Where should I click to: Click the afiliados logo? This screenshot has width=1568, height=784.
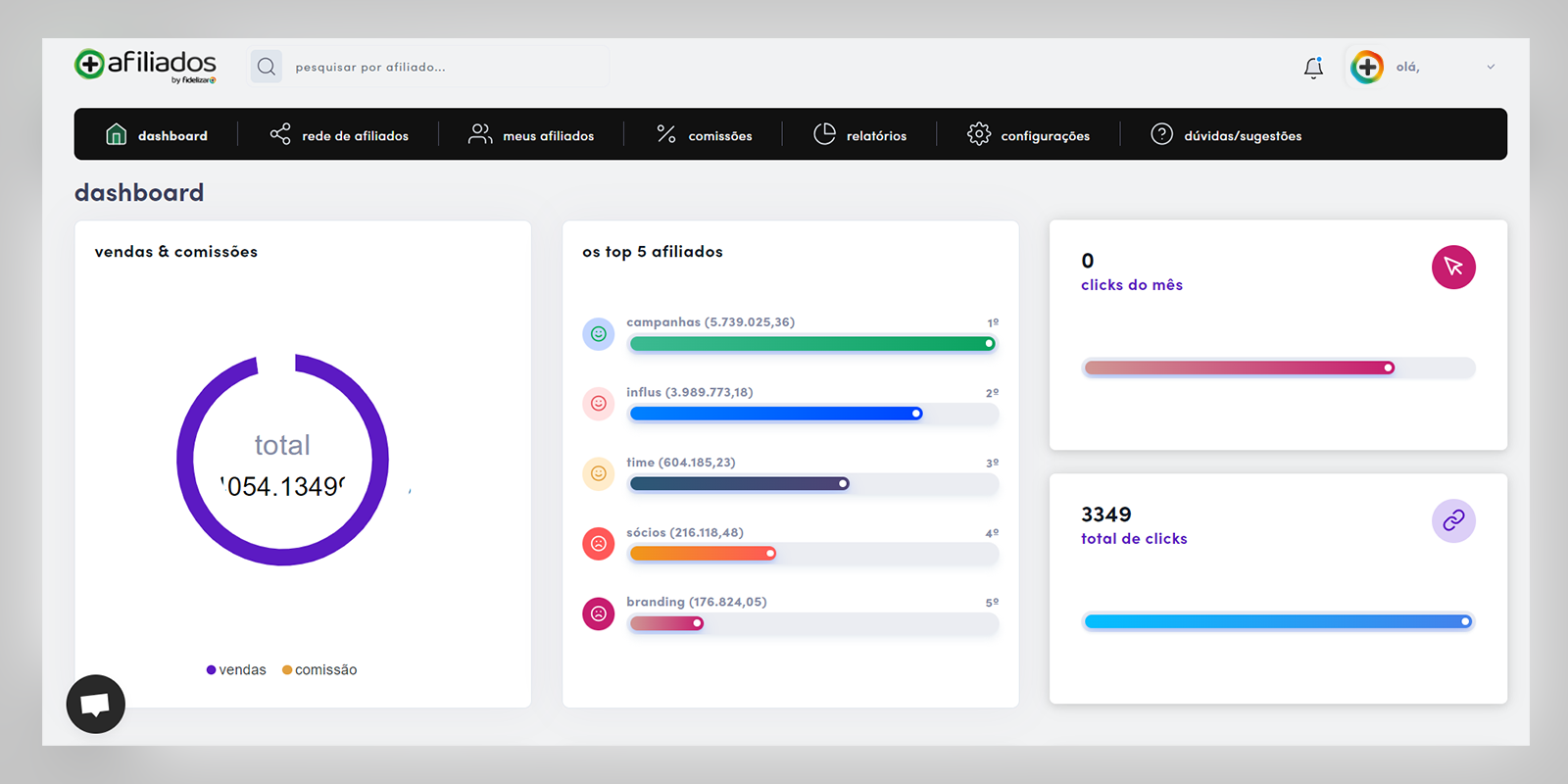pyautogui.click(x=146, y=66)
